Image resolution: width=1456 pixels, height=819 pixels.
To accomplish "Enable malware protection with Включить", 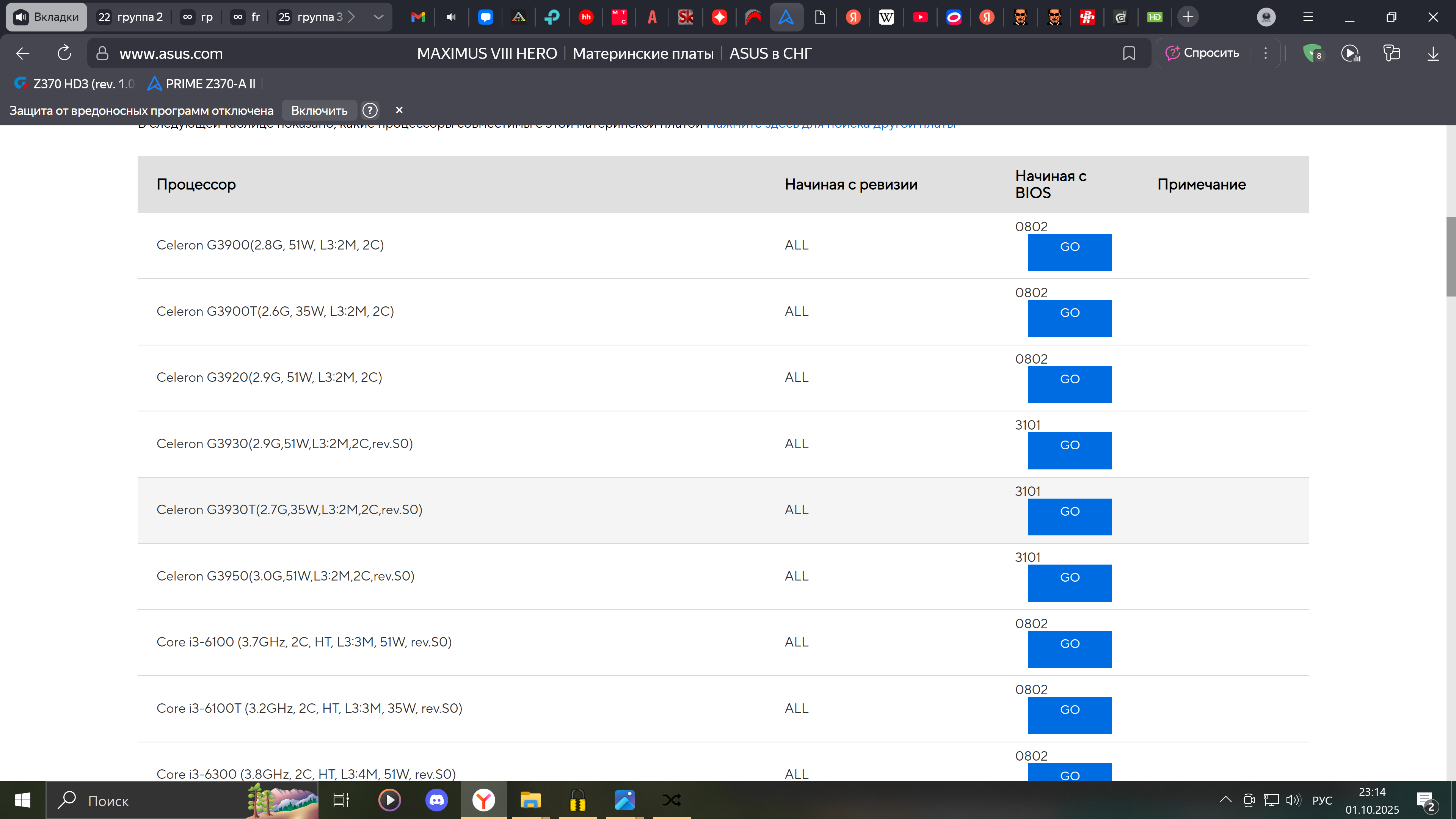I will [x=319, y=110].
